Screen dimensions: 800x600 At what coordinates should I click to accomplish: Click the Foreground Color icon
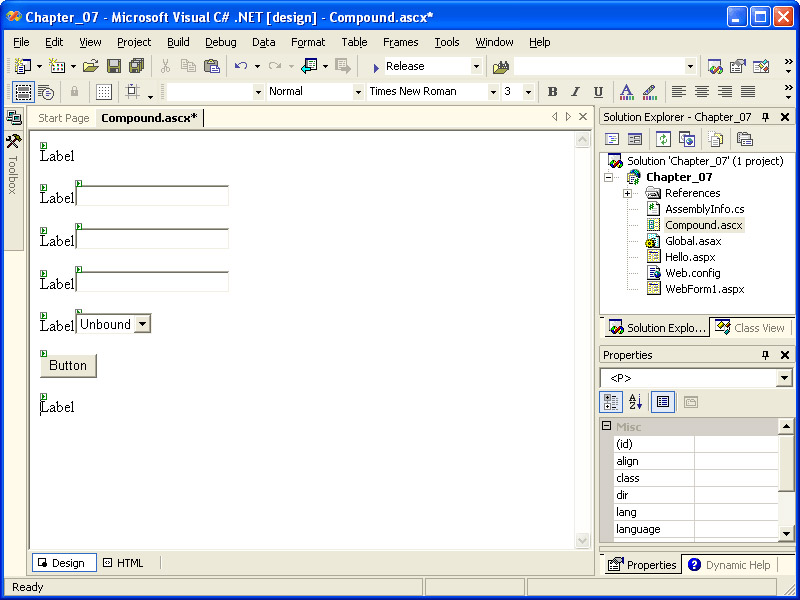(626, 92)
